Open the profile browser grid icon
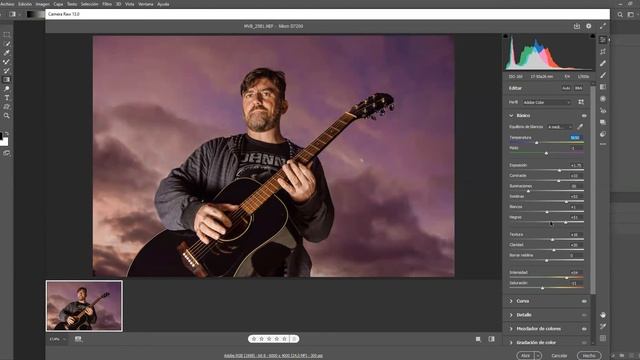 [581, 102]
